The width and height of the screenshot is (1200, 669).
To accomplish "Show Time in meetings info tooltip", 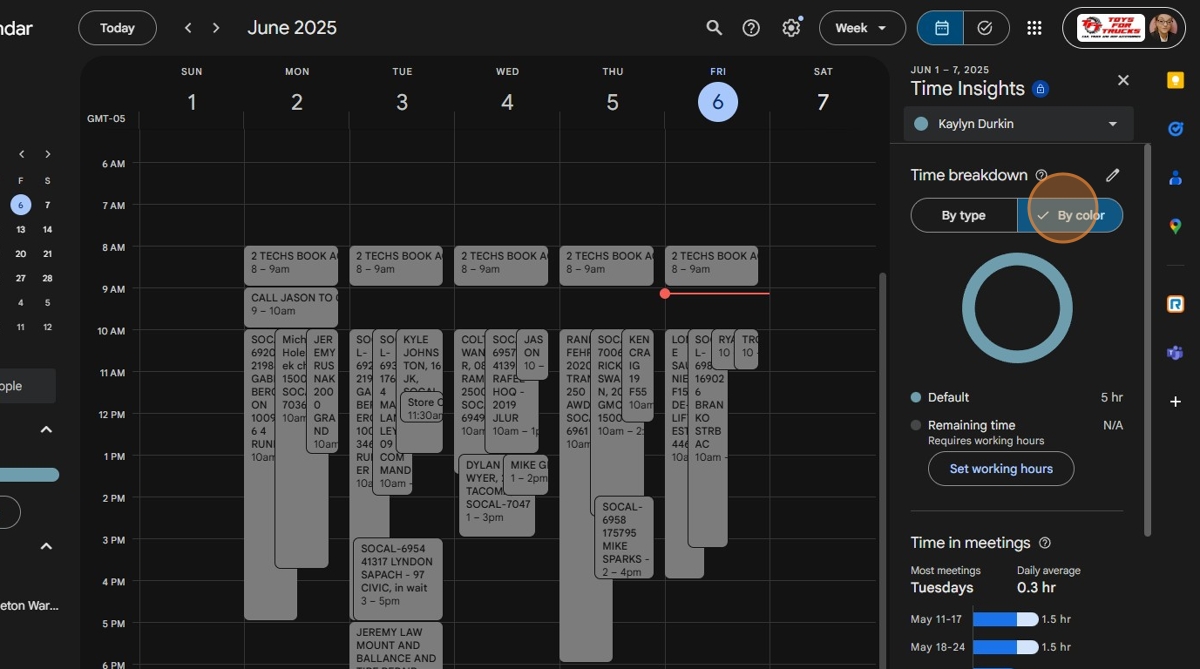I will pyautogui.click(x=1045, y=543).
